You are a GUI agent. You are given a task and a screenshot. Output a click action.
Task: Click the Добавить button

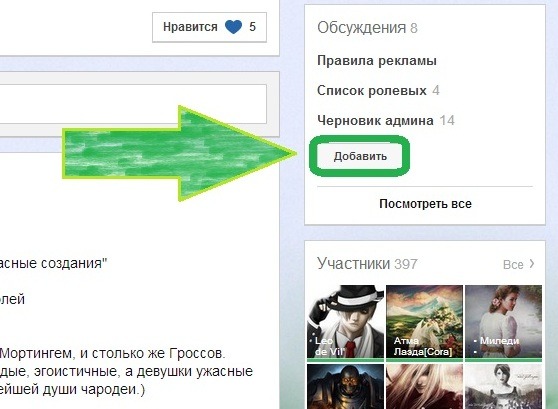click(x=360, y=156)
